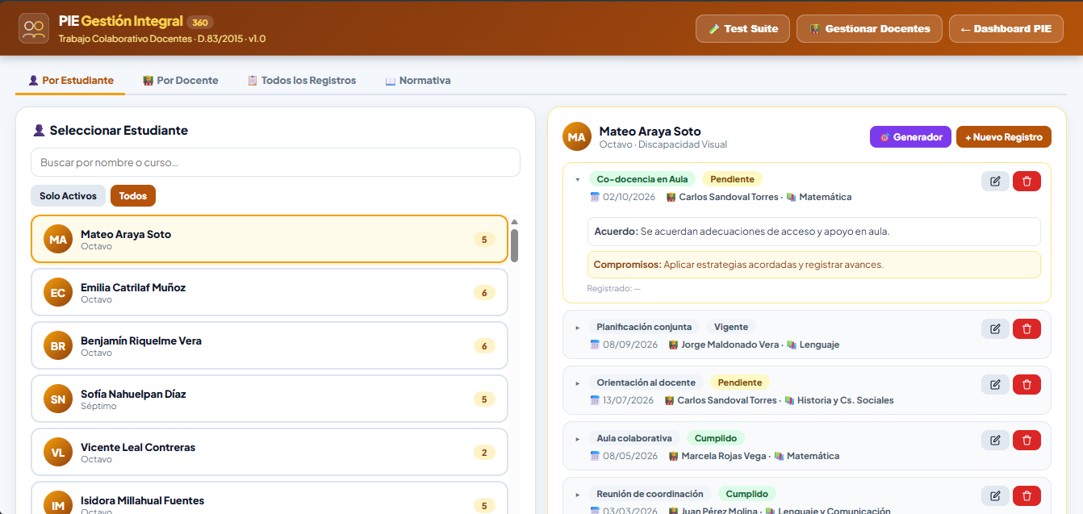The image size is (1083, 514).
Task: Click the date 13/07/2026
Action: click(628, 400)
